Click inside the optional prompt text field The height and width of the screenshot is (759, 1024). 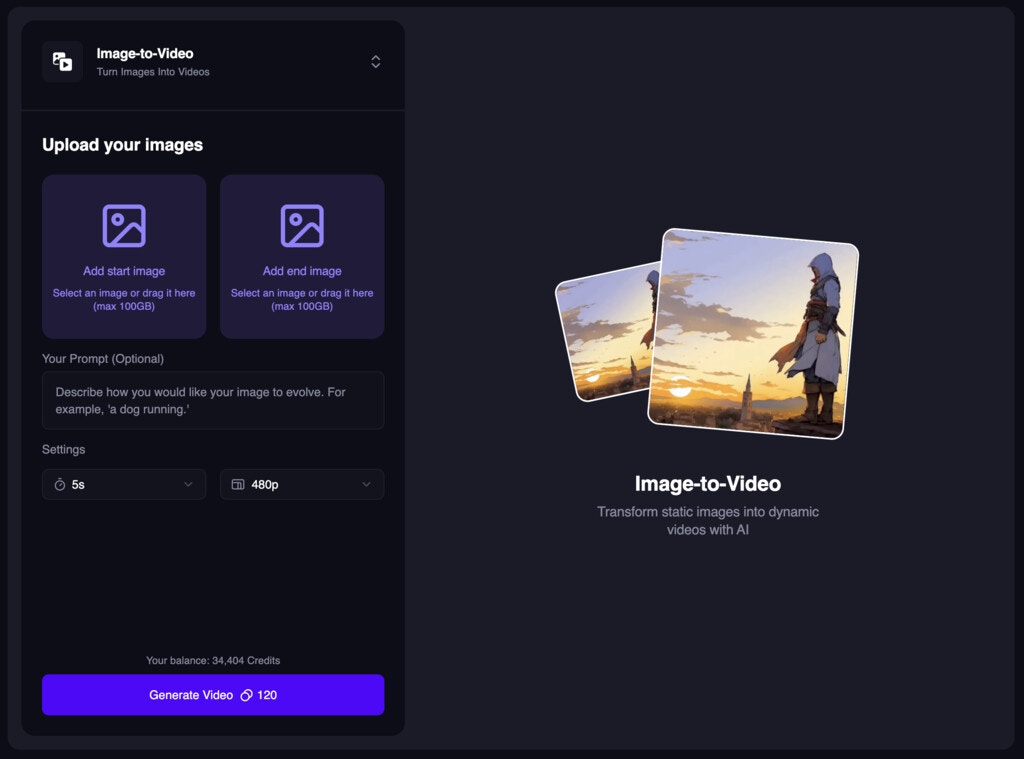[212, 400]
